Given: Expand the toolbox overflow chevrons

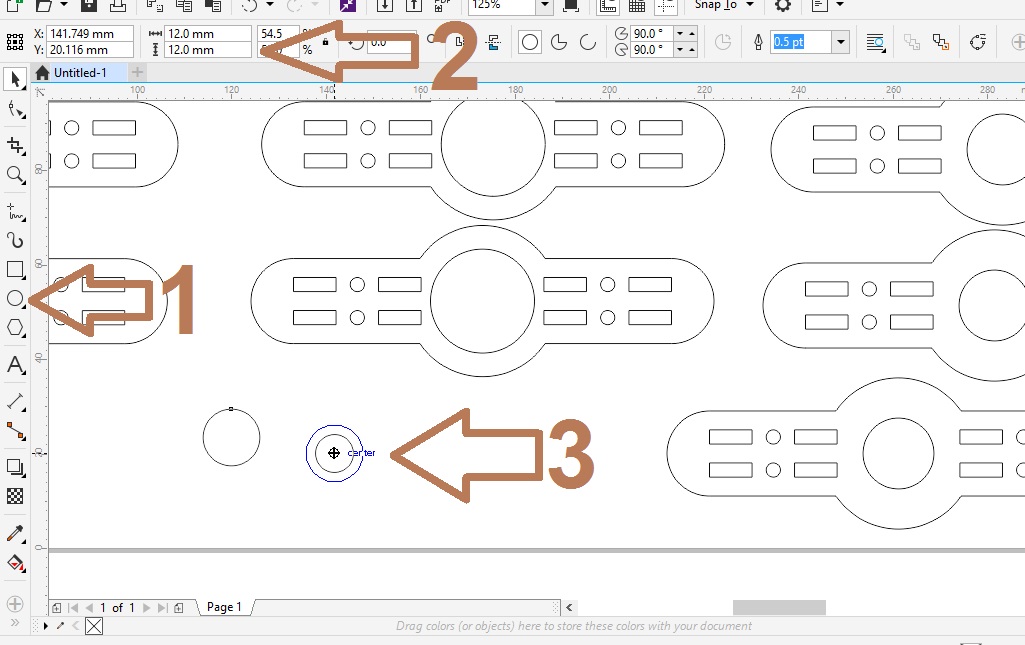Looking at the screenshot, I should click(x=15, y=623).
